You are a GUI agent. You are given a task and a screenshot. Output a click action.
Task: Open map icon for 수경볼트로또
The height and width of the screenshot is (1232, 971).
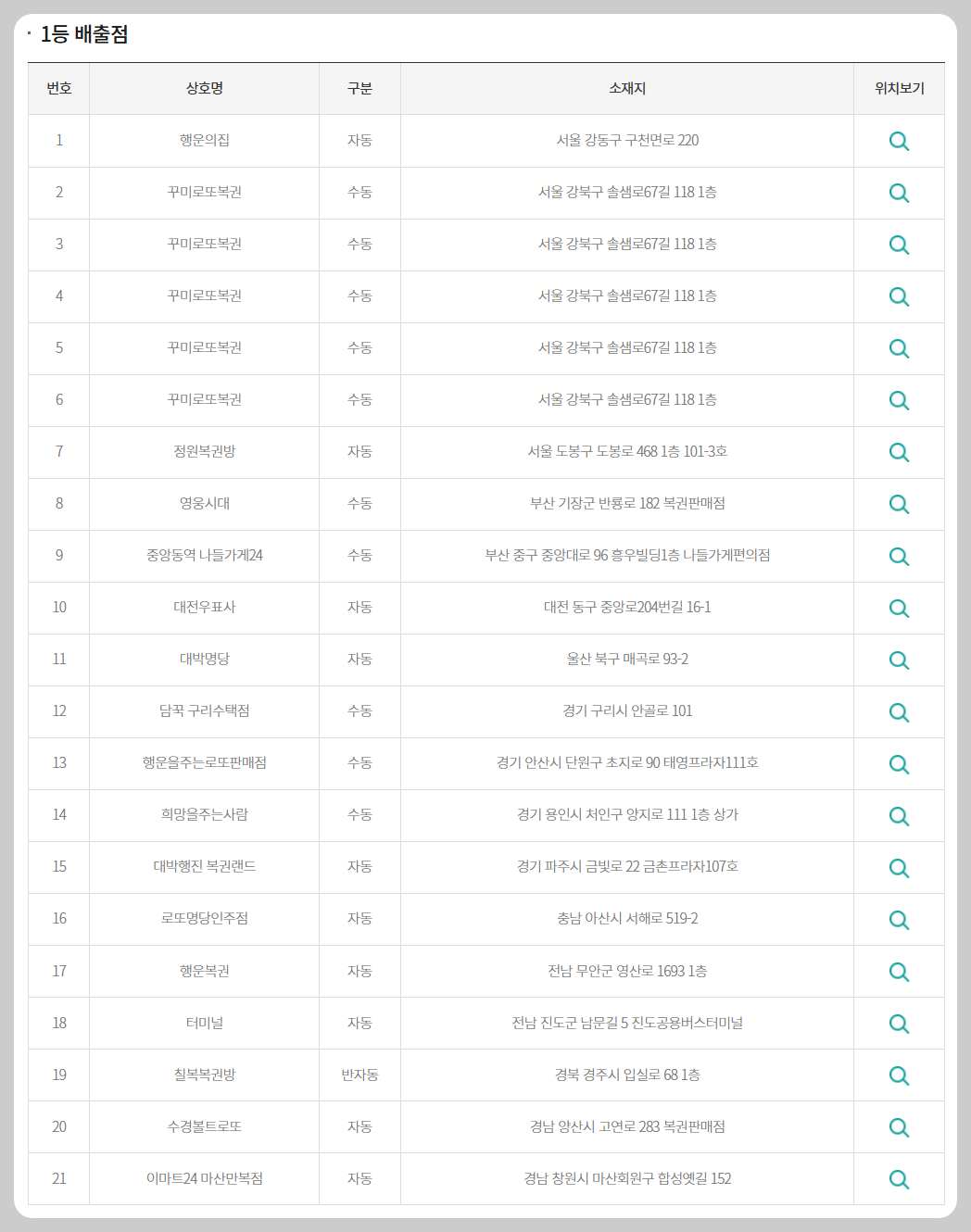tap(898, 1126)
